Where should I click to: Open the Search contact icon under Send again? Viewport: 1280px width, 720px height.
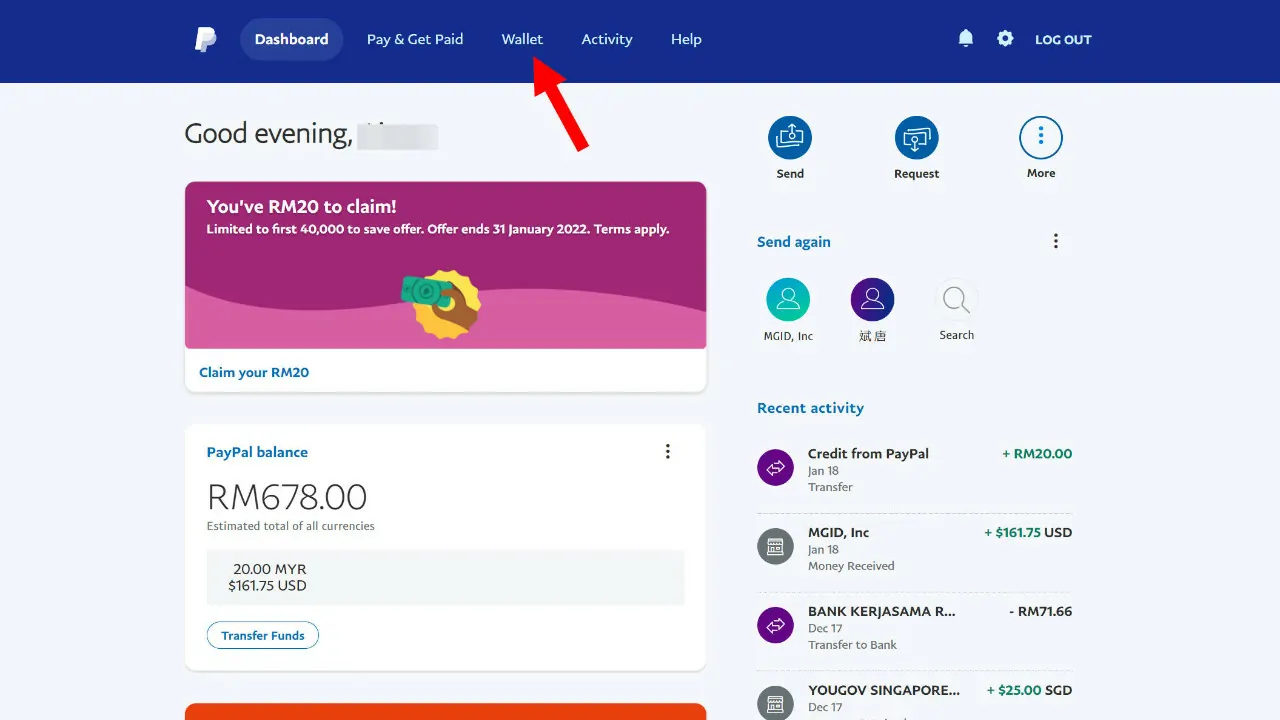click(x=956, y=300)
